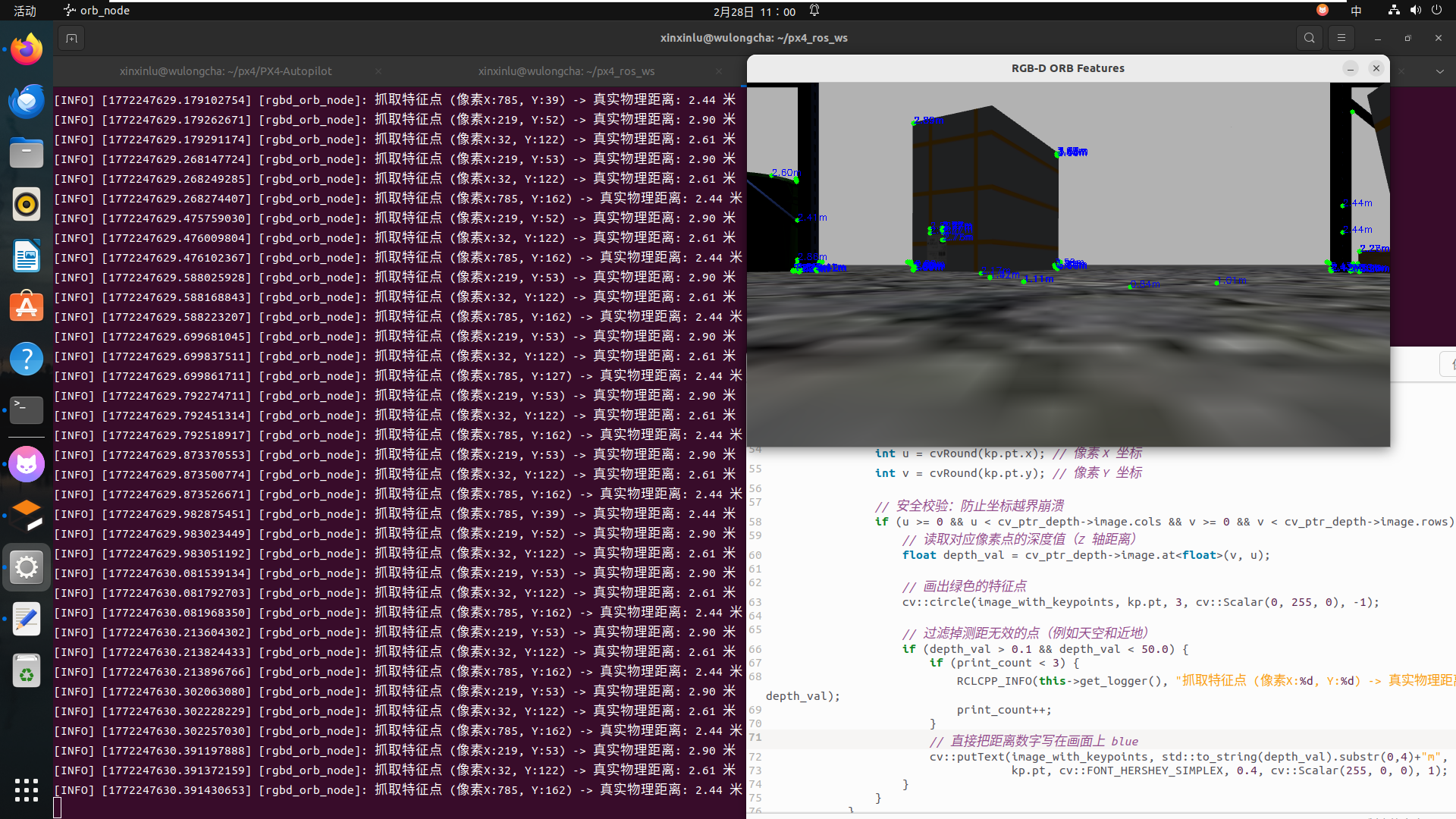The width and height of the screenshot is (1456, 819).
Task: Click the new terminal tab icon
Action: 71,38
